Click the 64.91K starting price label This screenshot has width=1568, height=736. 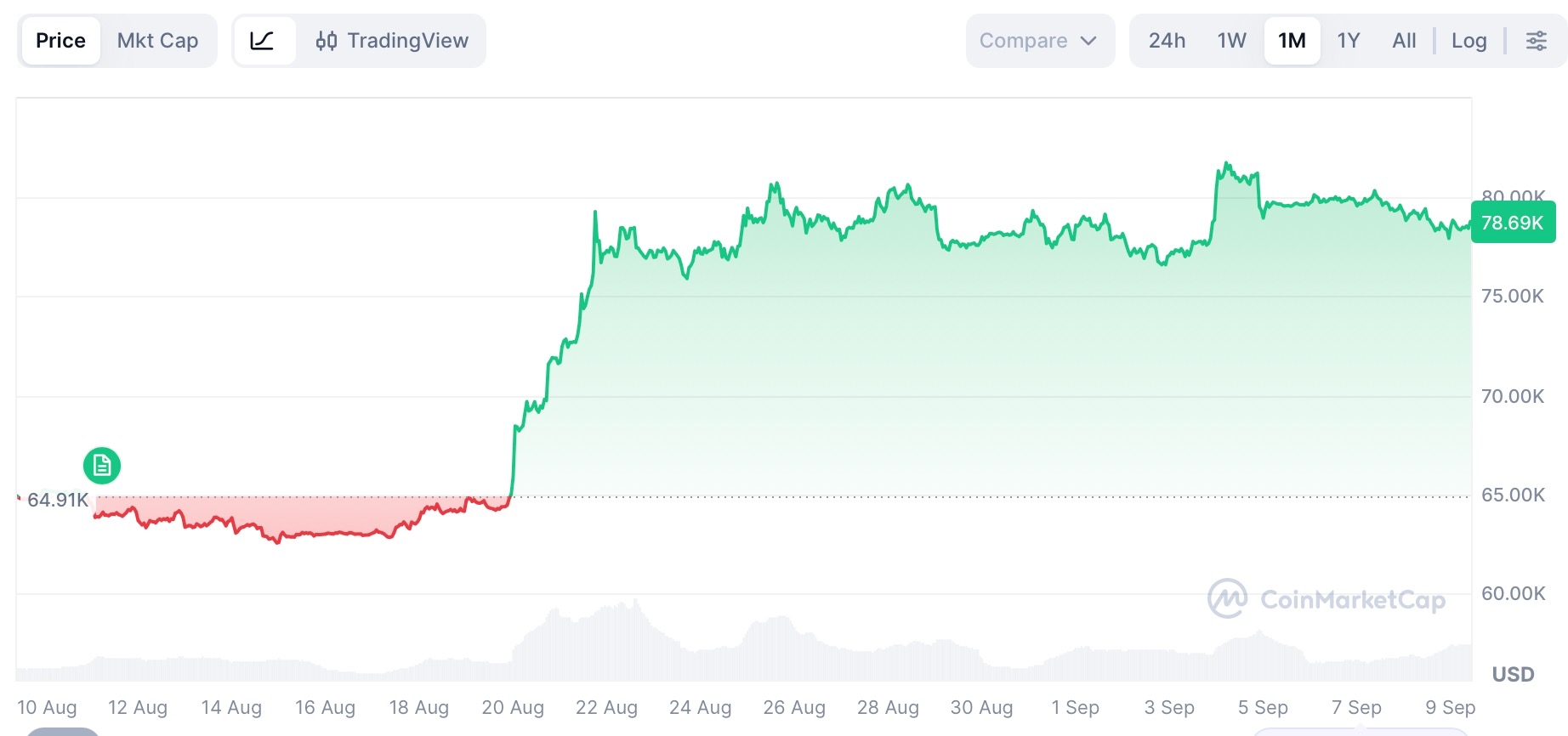tap(58, 500)
